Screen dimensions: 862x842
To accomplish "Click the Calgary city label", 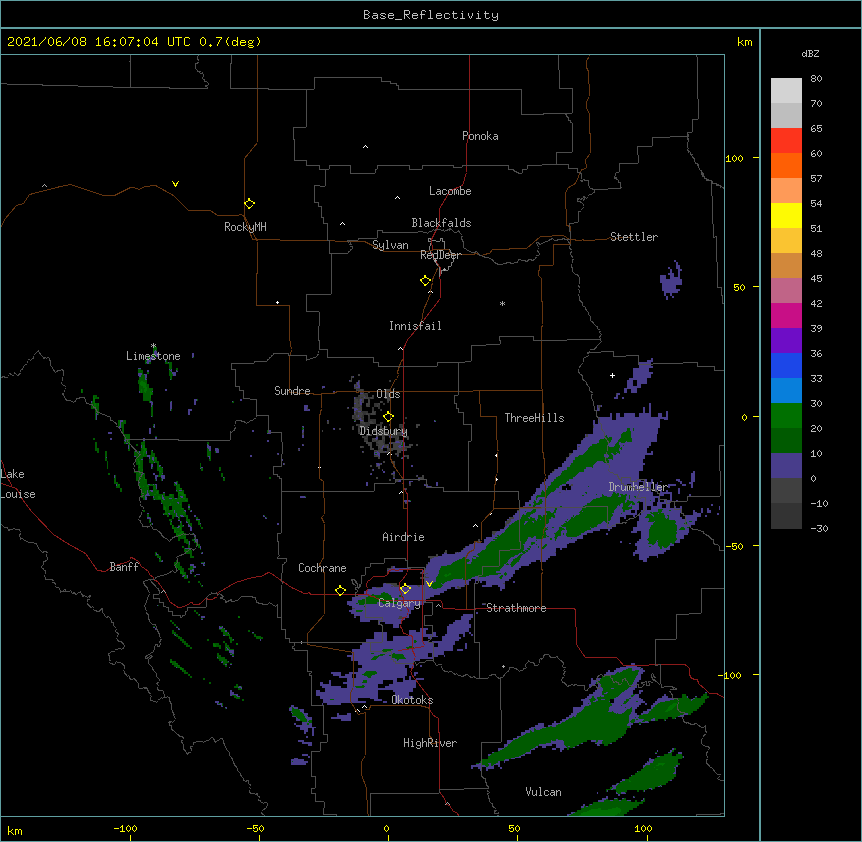I will [x=399, y=603].
